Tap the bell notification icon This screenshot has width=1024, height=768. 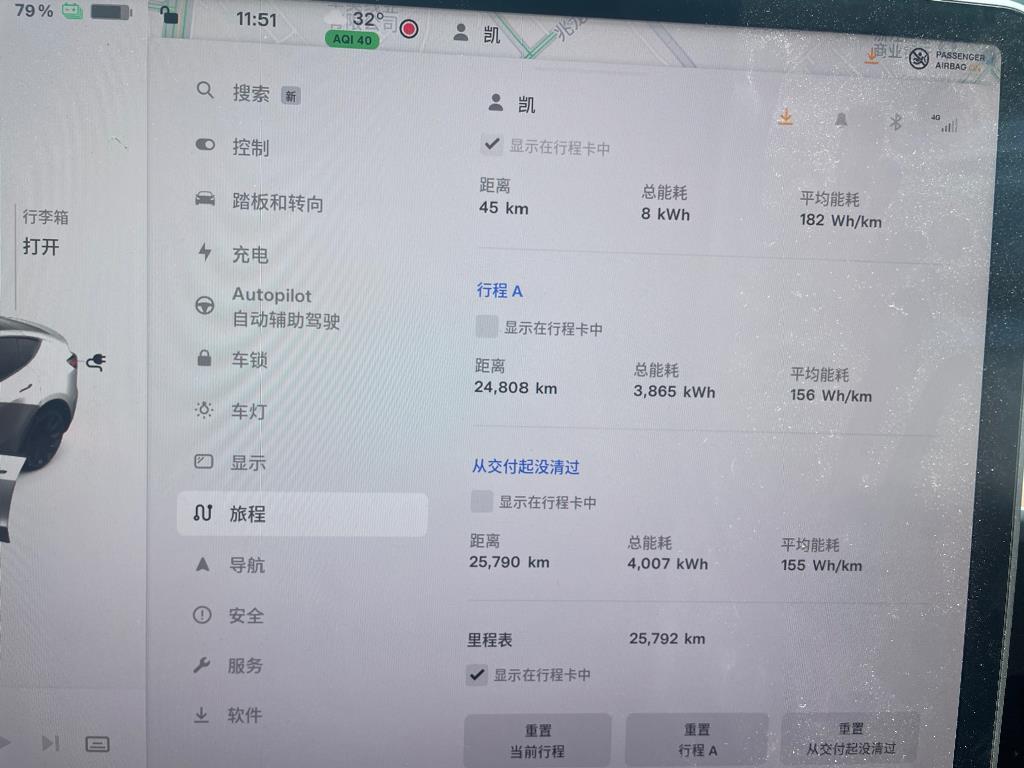[841, 120]
